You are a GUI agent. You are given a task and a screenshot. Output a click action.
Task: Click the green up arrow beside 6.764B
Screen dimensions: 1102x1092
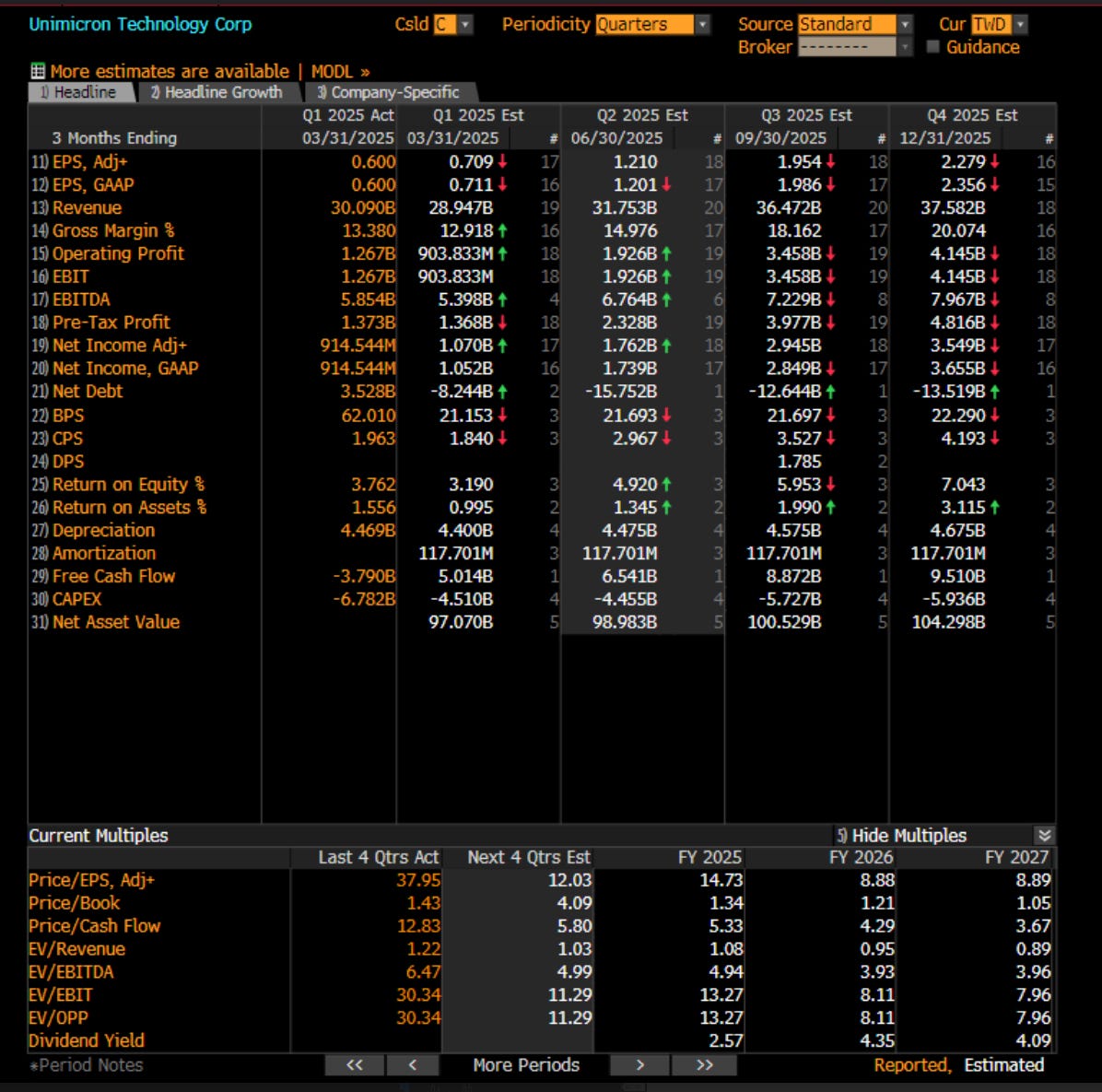coord(666,299)
